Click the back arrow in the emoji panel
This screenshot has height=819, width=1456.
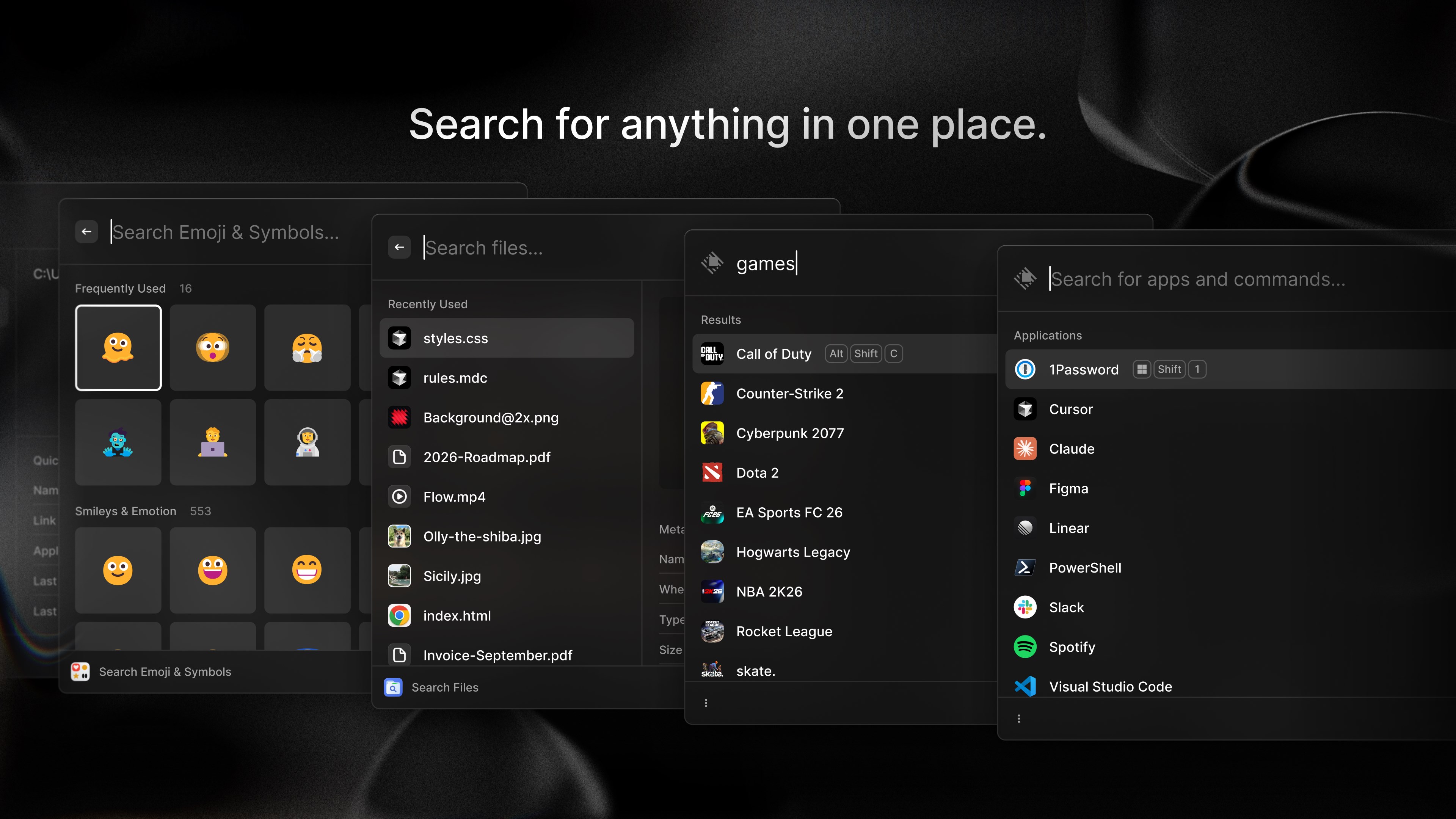(x=86, y=232)
